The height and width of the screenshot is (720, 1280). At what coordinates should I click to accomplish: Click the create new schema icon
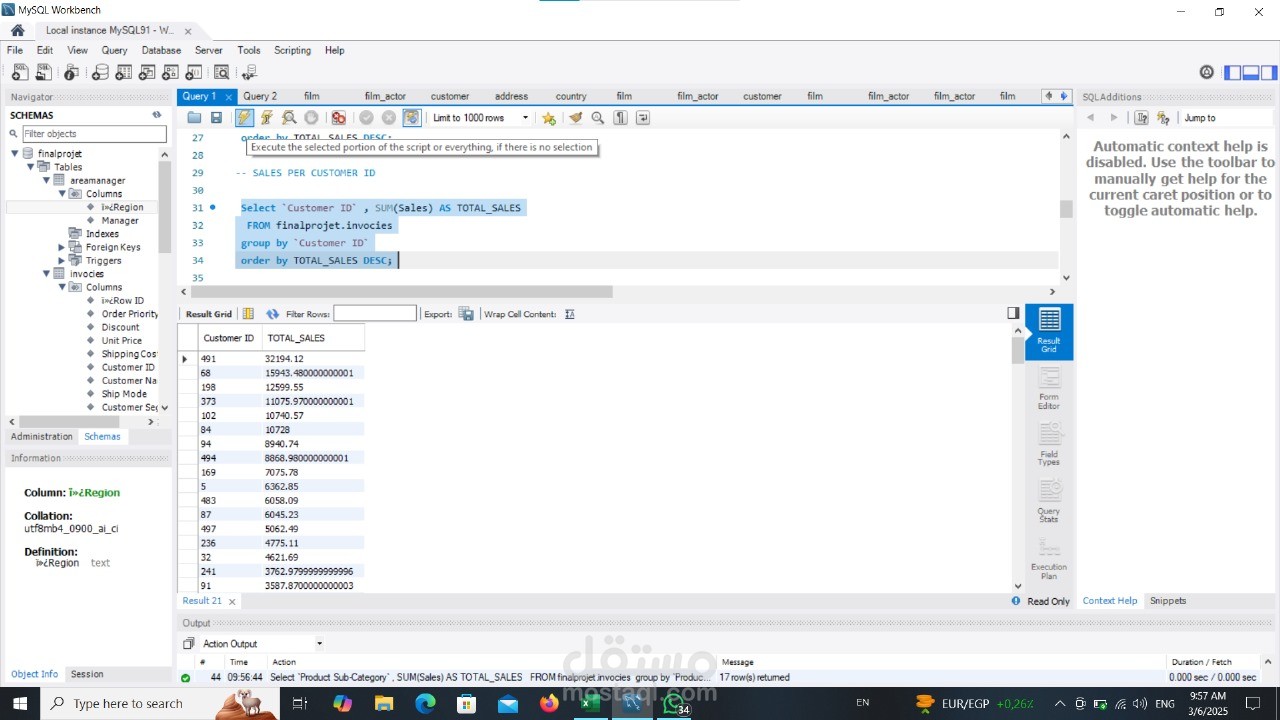[x=100, y=72]
